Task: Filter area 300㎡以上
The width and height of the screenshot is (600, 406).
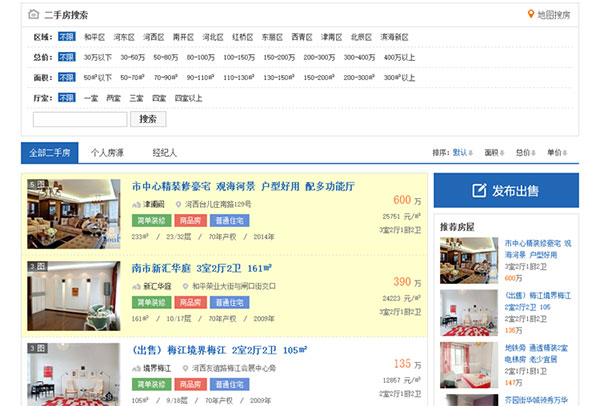Action: pyautogui.click(x=399, y=78)
